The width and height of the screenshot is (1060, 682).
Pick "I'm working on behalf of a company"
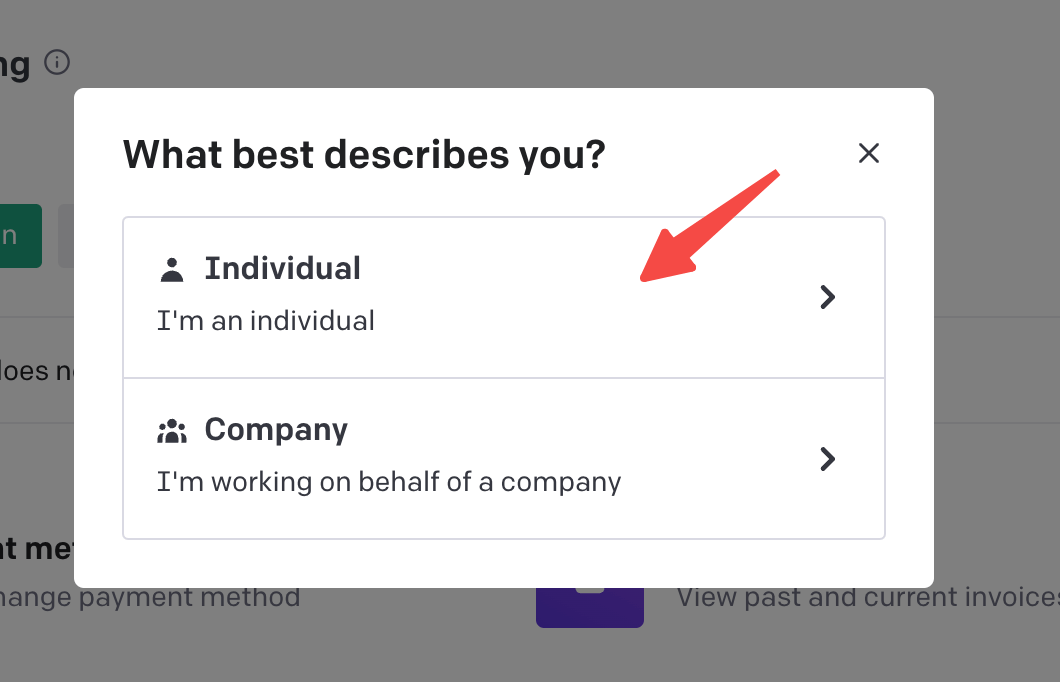[x=389, y=482]
